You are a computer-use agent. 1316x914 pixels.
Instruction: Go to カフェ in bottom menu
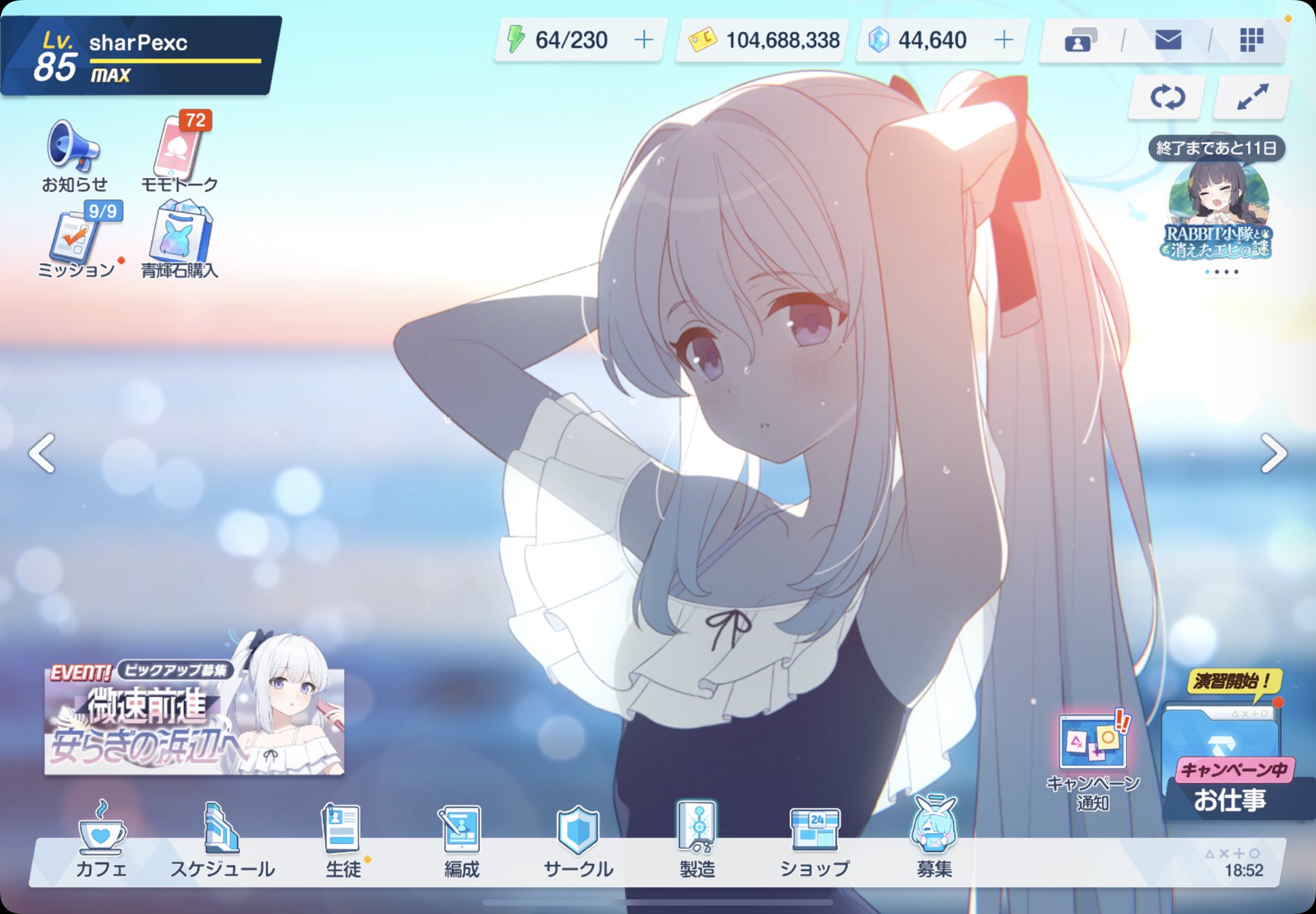coord(102,838)
